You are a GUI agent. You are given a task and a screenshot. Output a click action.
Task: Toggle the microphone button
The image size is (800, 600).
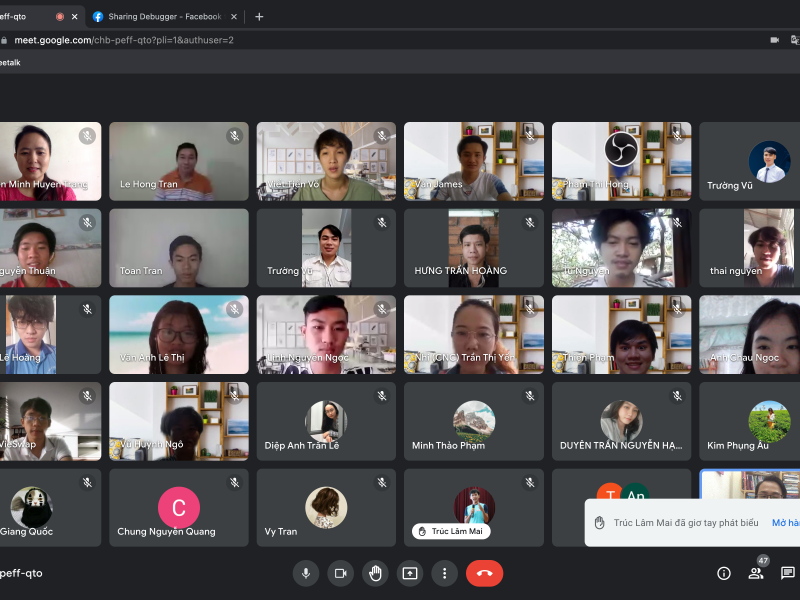coord(306,573)
